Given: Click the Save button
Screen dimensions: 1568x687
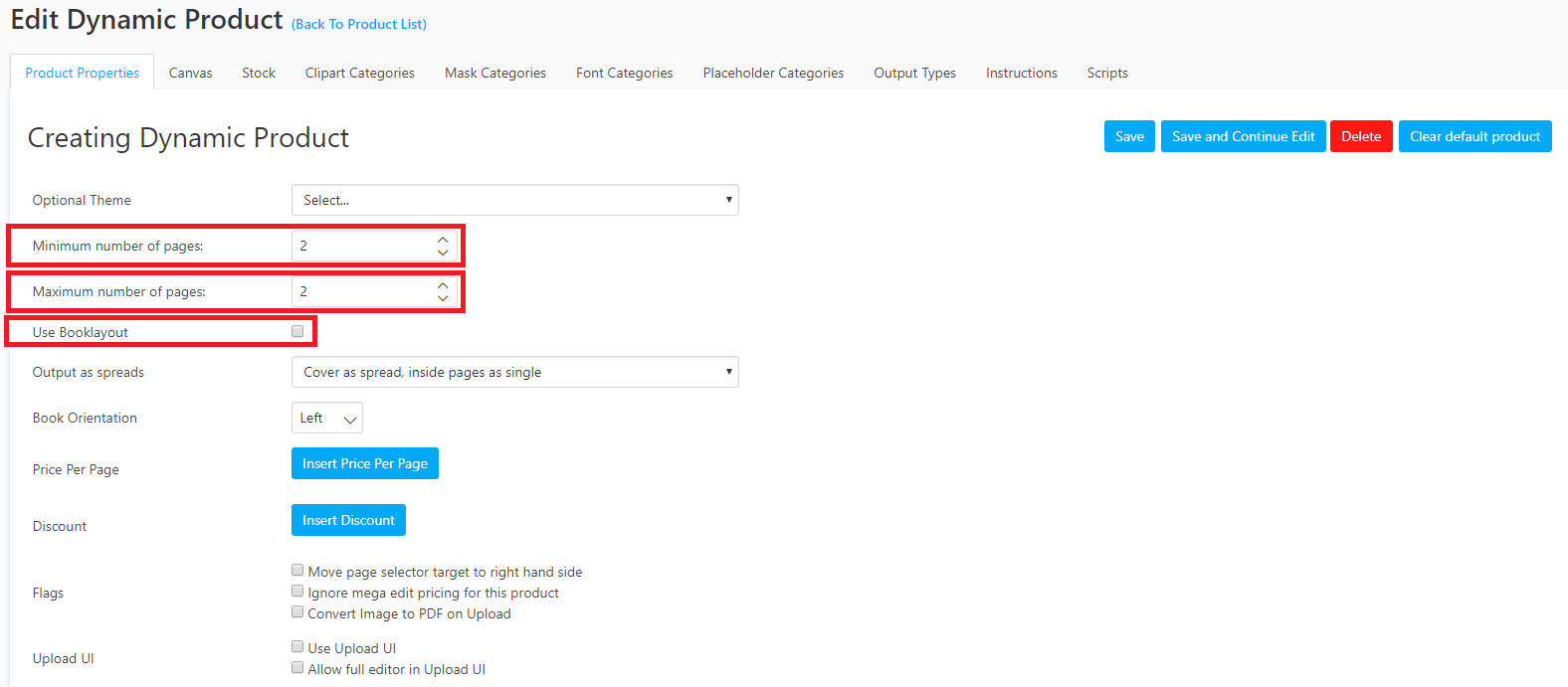Looking at the screenshot, I should pyautogui.click(x=1129, y=136).
